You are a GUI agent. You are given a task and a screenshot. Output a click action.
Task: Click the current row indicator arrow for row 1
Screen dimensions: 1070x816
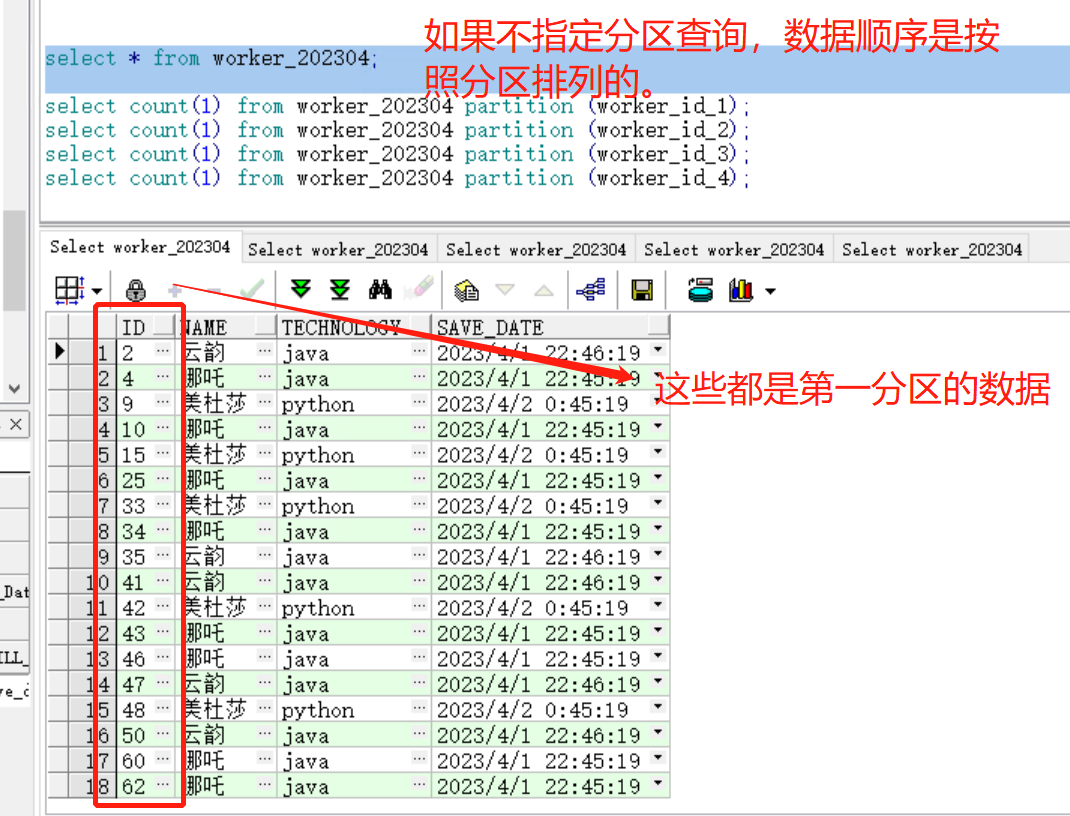(59, 351)
